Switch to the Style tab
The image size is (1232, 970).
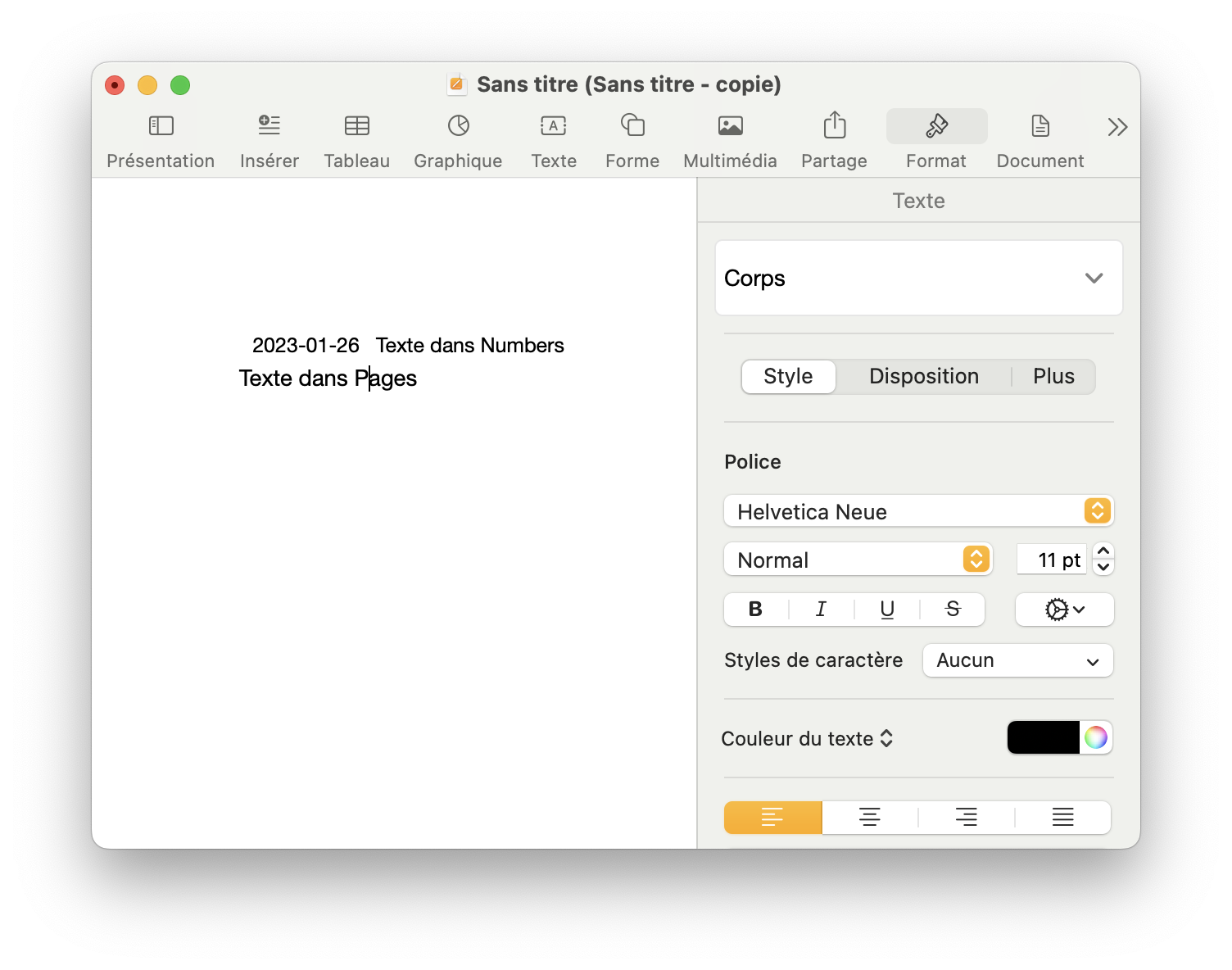coord(789,377)
